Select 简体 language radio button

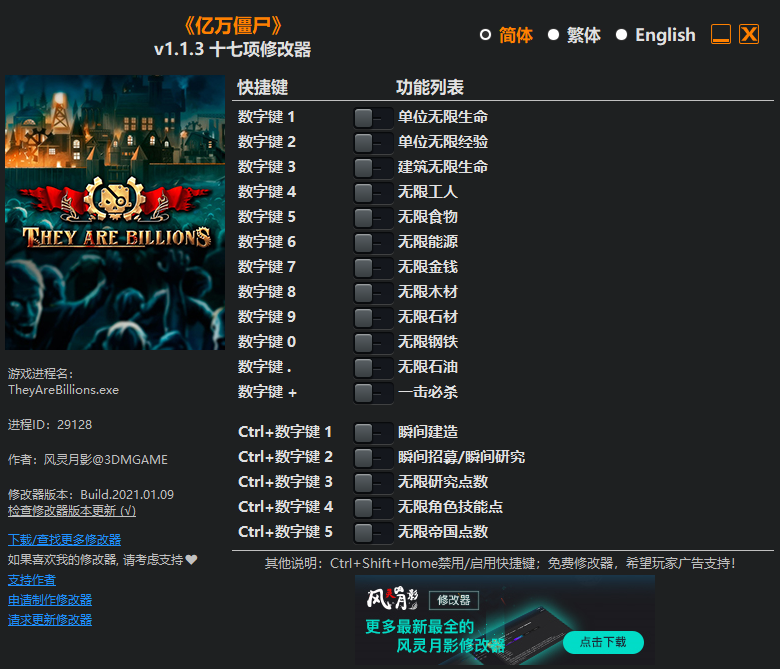[x=485, y=35]
